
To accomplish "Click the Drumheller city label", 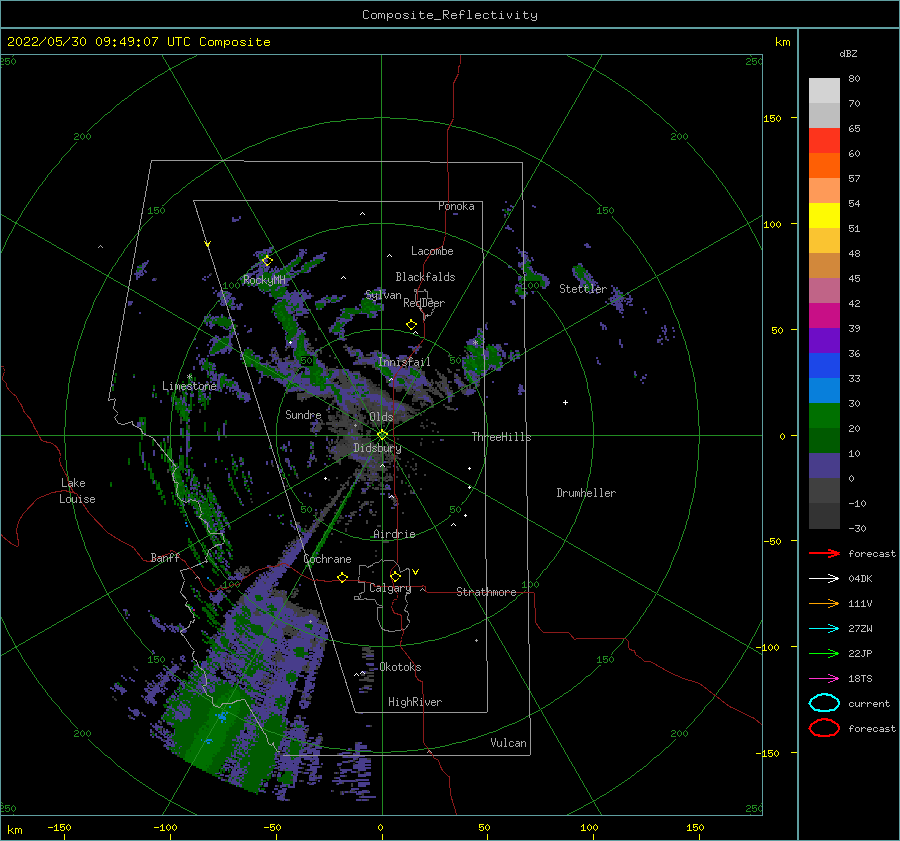I will [x=586, y=493].
